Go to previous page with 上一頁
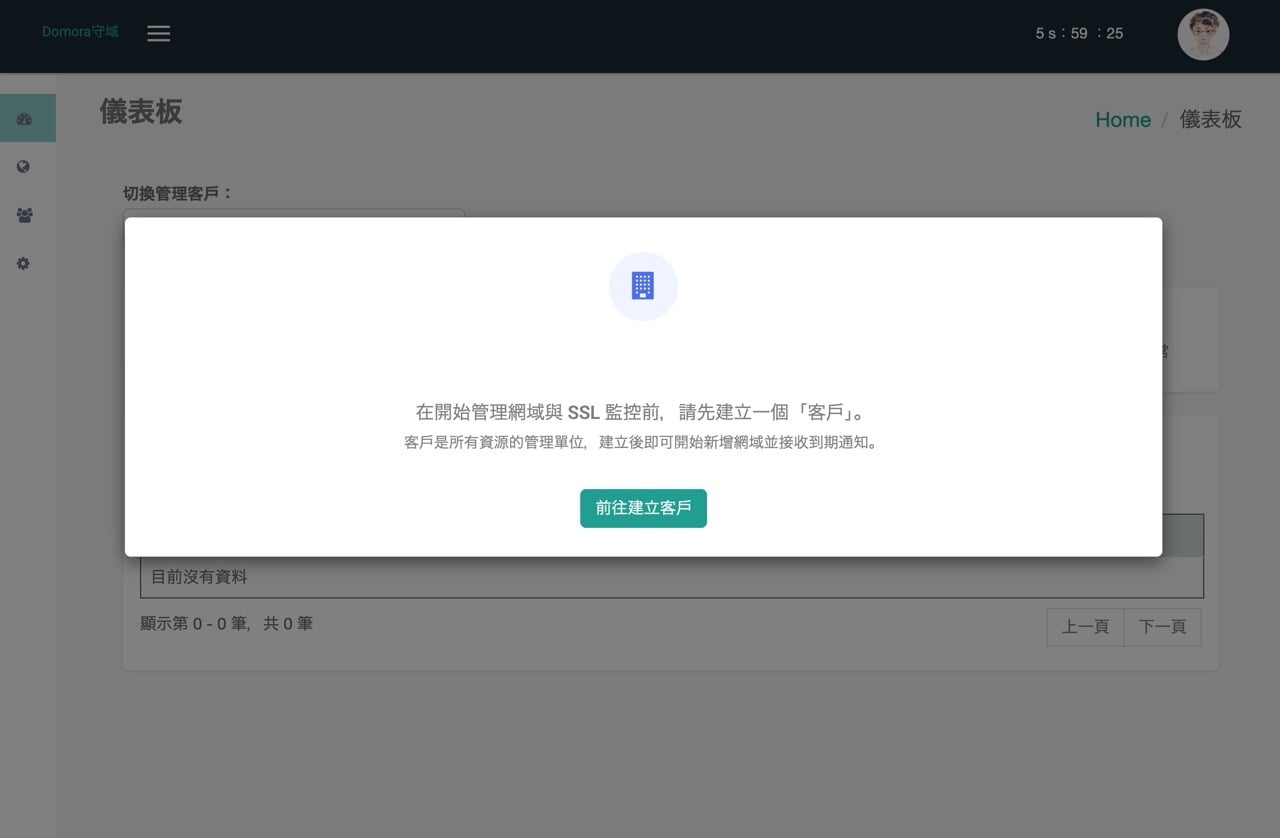 click(1085, 627)
